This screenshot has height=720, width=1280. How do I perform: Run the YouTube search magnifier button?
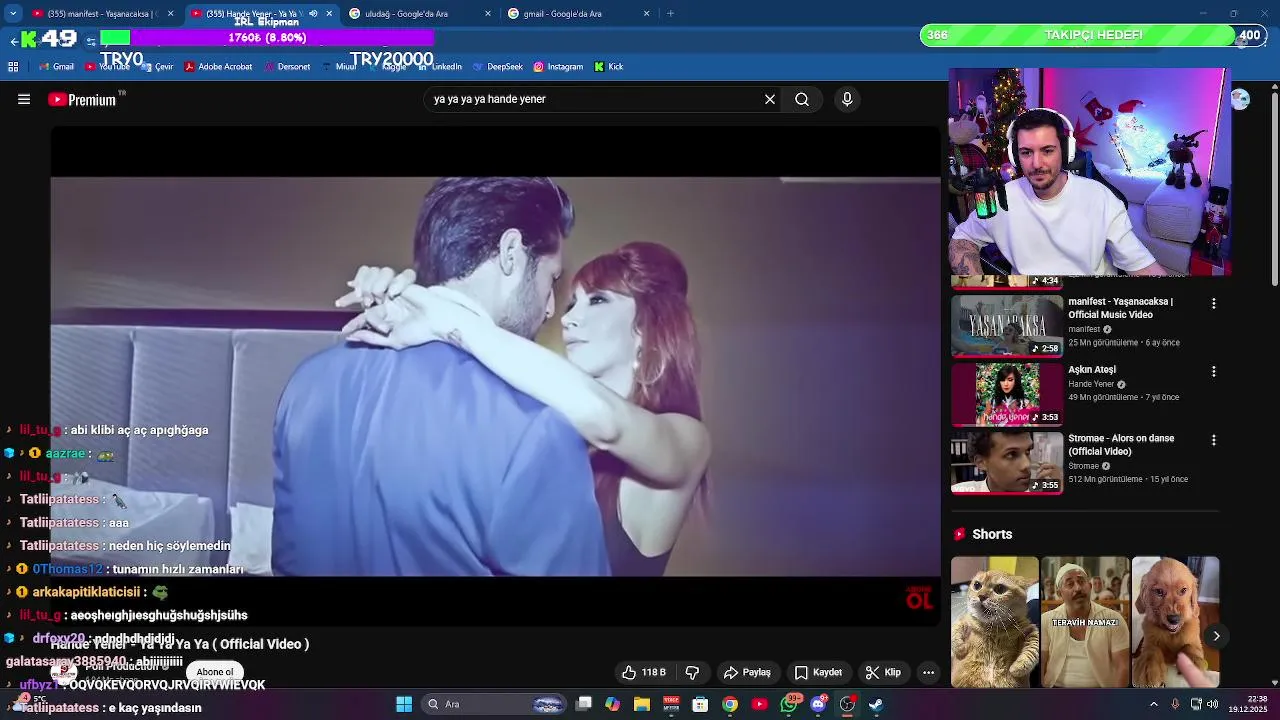tap(802, 99)
